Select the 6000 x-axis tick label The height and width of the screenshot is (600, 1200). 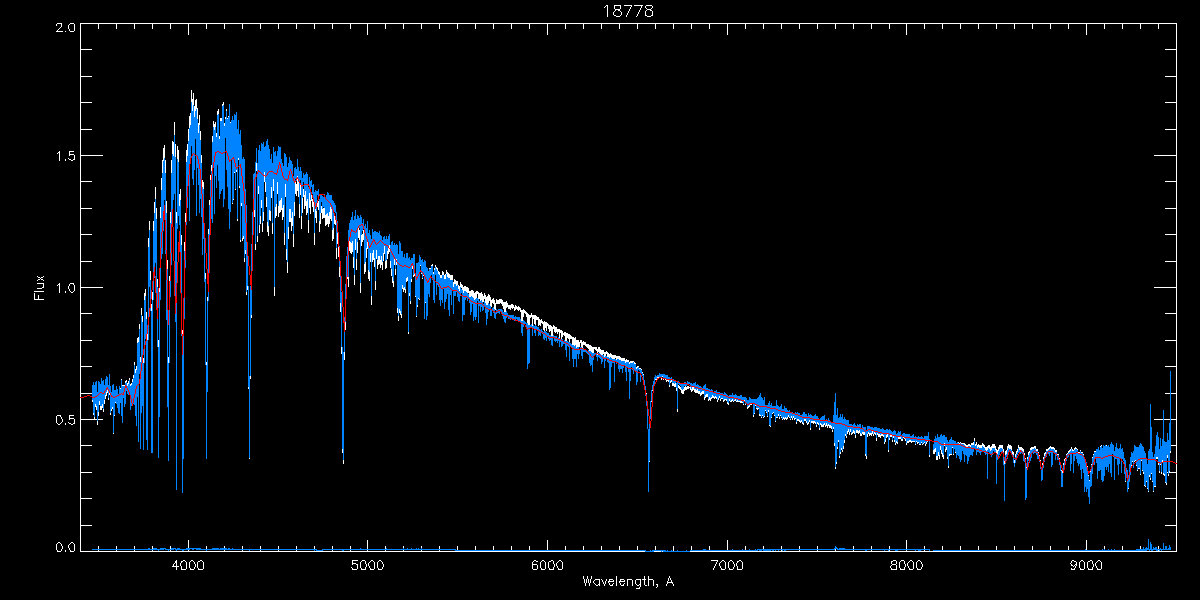click(x=547, y=564)
